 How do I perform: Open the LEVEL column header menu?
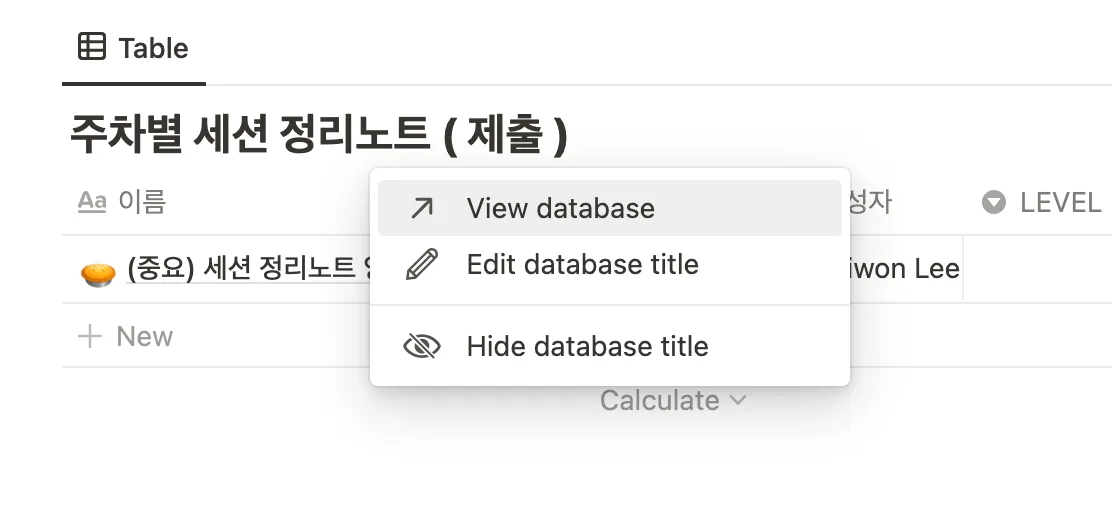click(1059, 203)
